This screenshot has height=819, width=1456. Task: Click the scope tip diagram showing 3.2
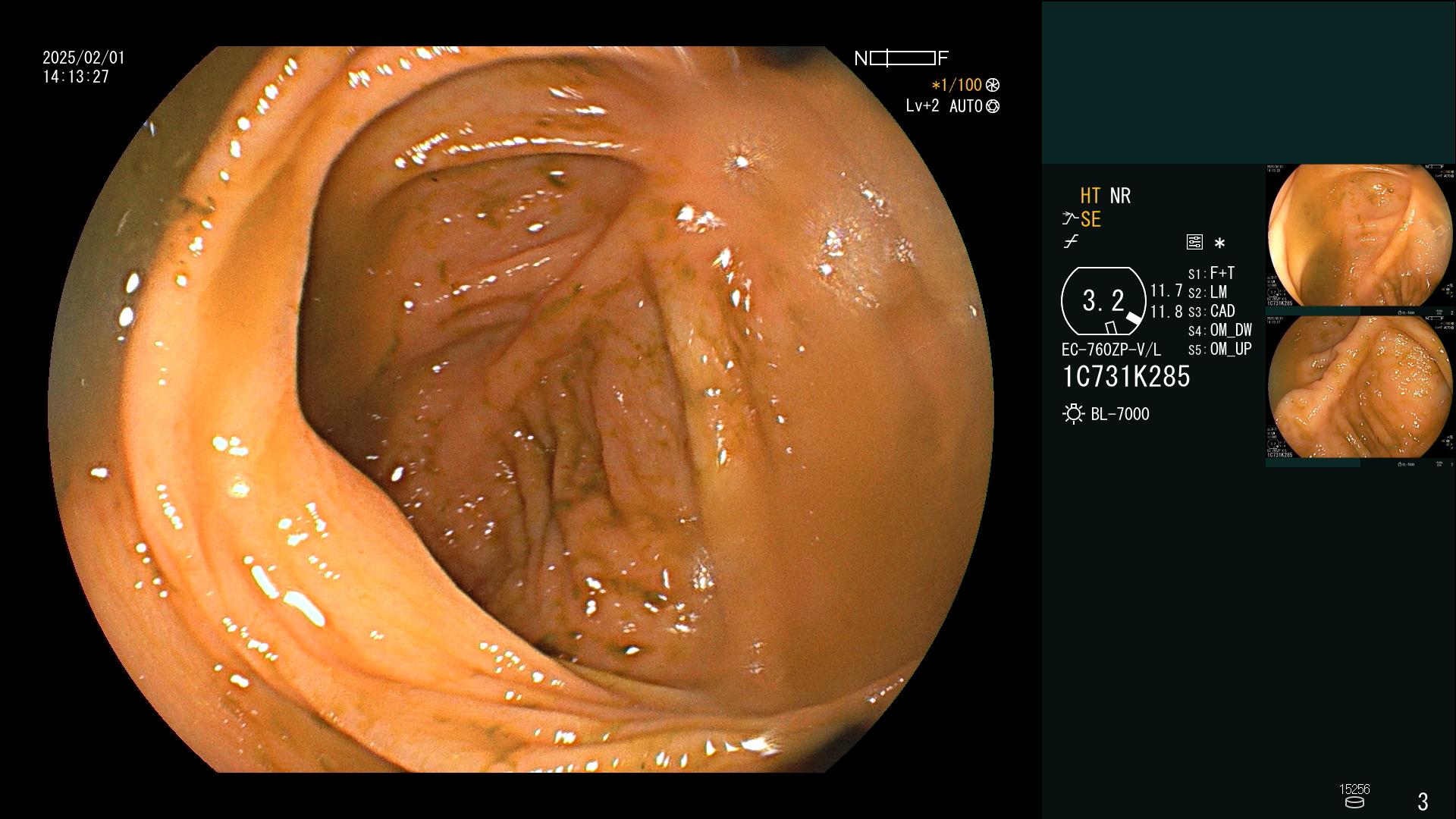(1103, 301)
